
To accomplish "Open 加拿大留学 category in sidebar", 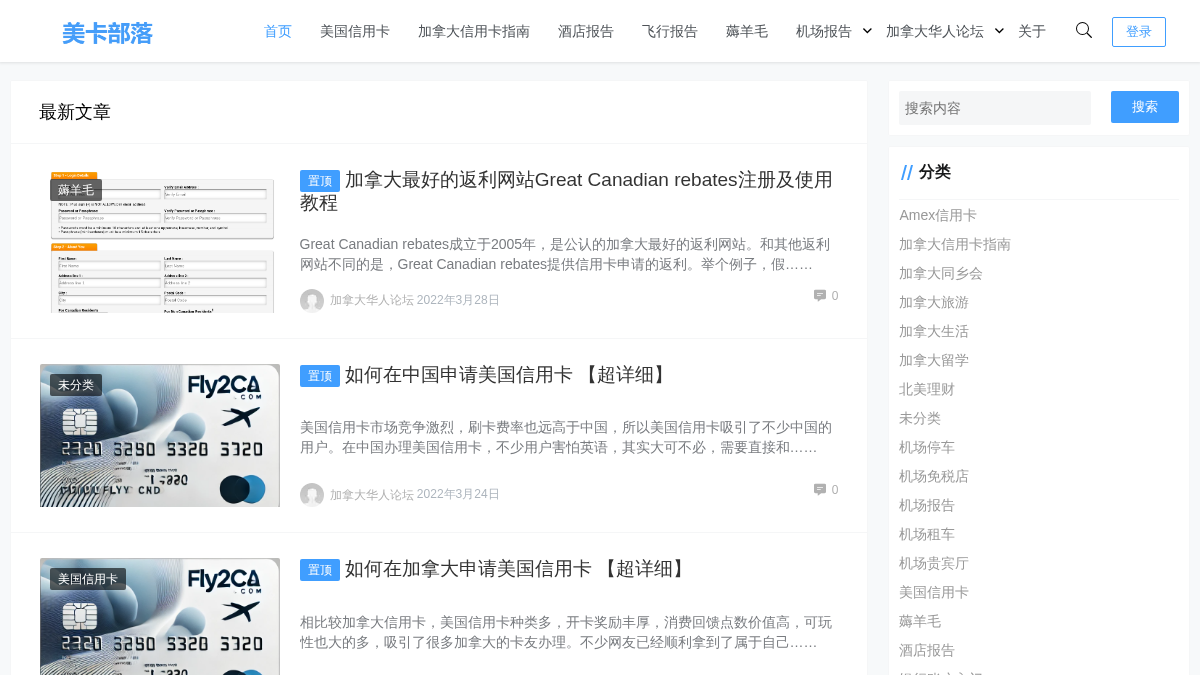I will point(934,360).
